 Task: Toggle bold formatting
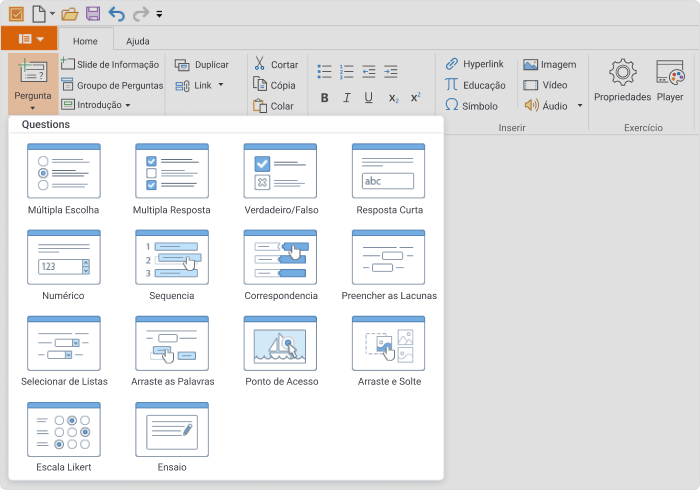coord(325,98)
